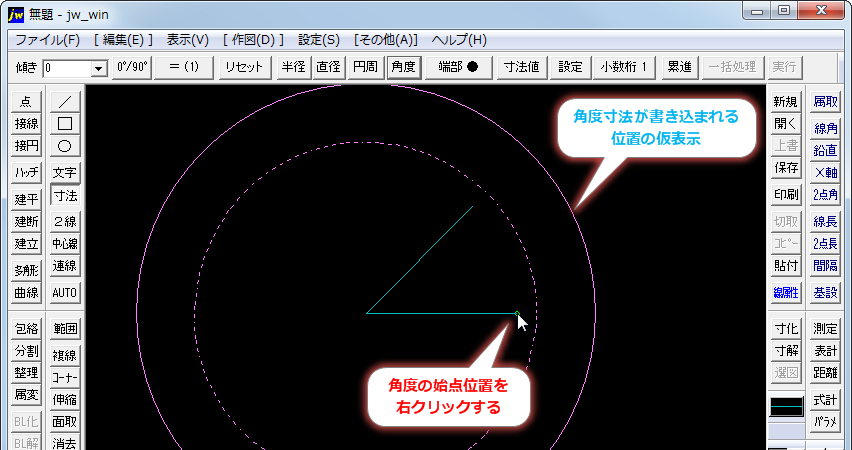Cycle the 小数桁 1 decimal places button
This screenshot has width=852, height=450.
[624, 67]
